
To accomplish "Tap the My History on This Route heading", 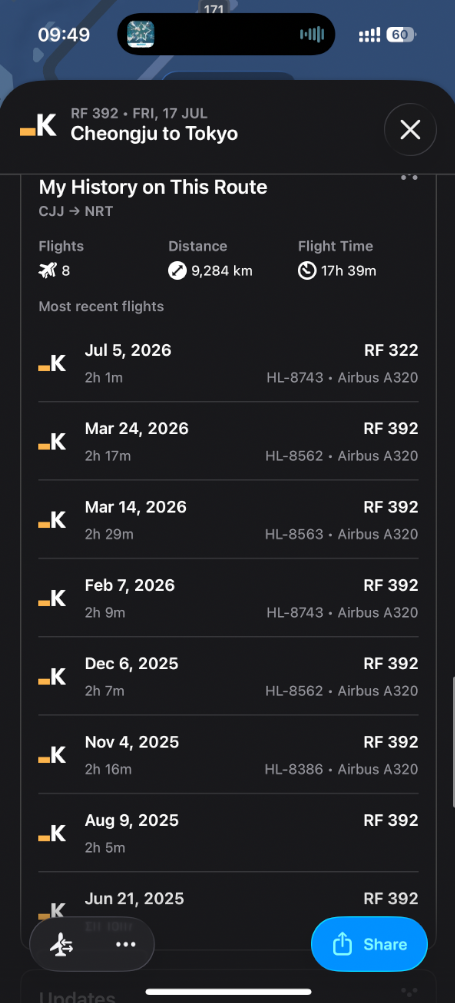I will pos(153,187).
